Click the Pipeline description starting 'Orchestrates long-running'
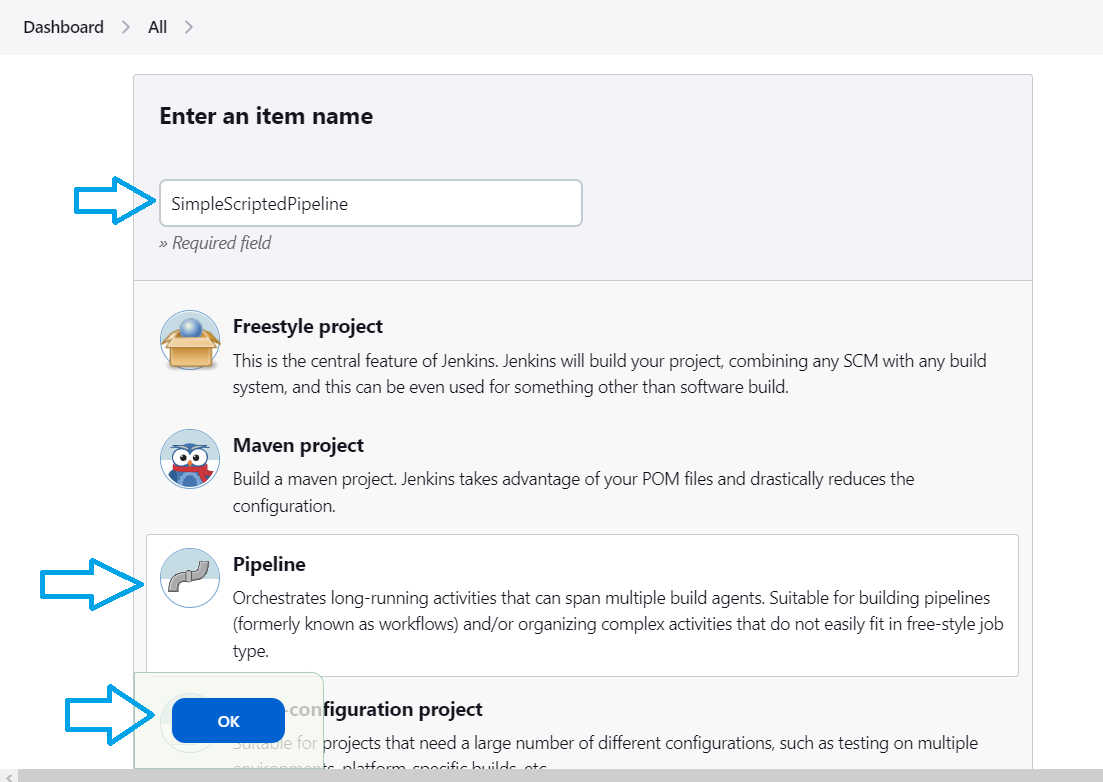Viewport: 1103px width, 782px height. point(618,624)
